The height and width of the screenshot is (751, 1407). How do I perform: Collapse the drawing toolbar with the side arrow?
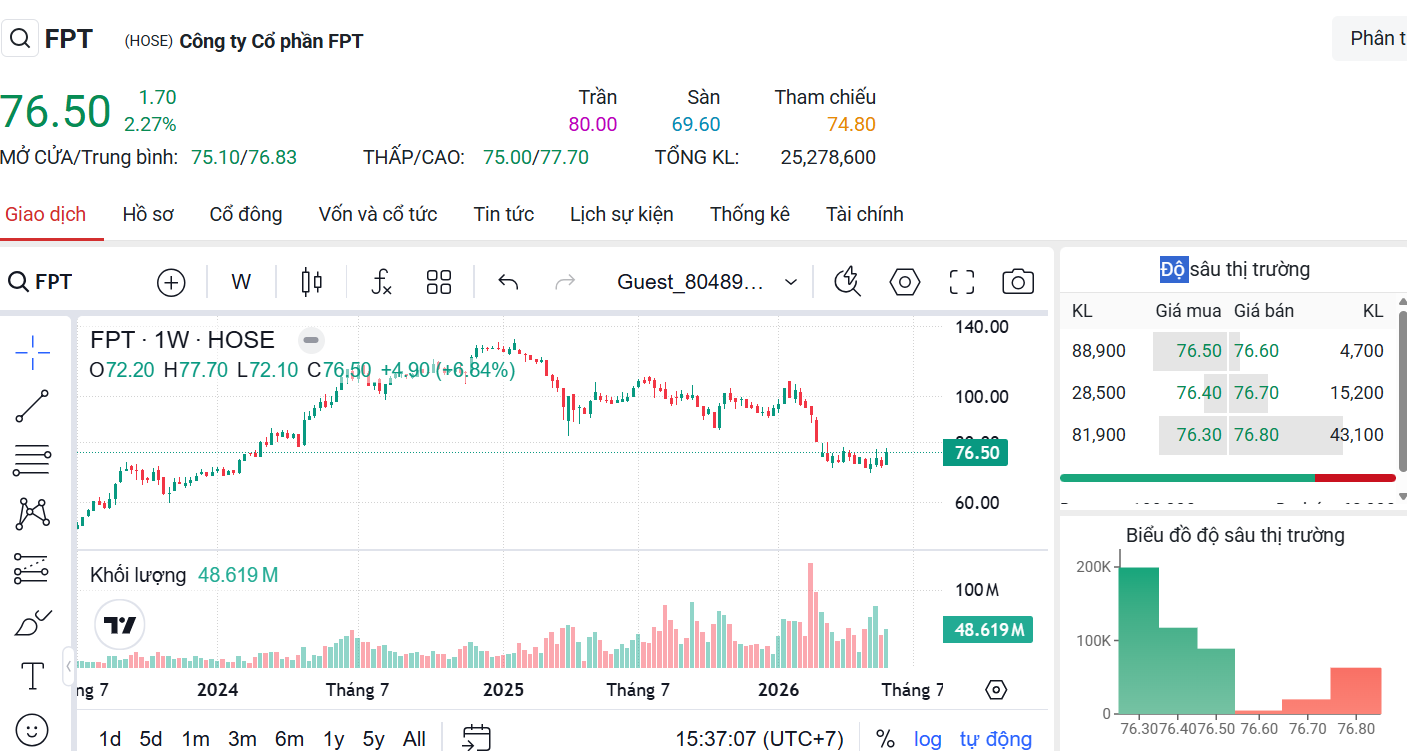[69, 665]
